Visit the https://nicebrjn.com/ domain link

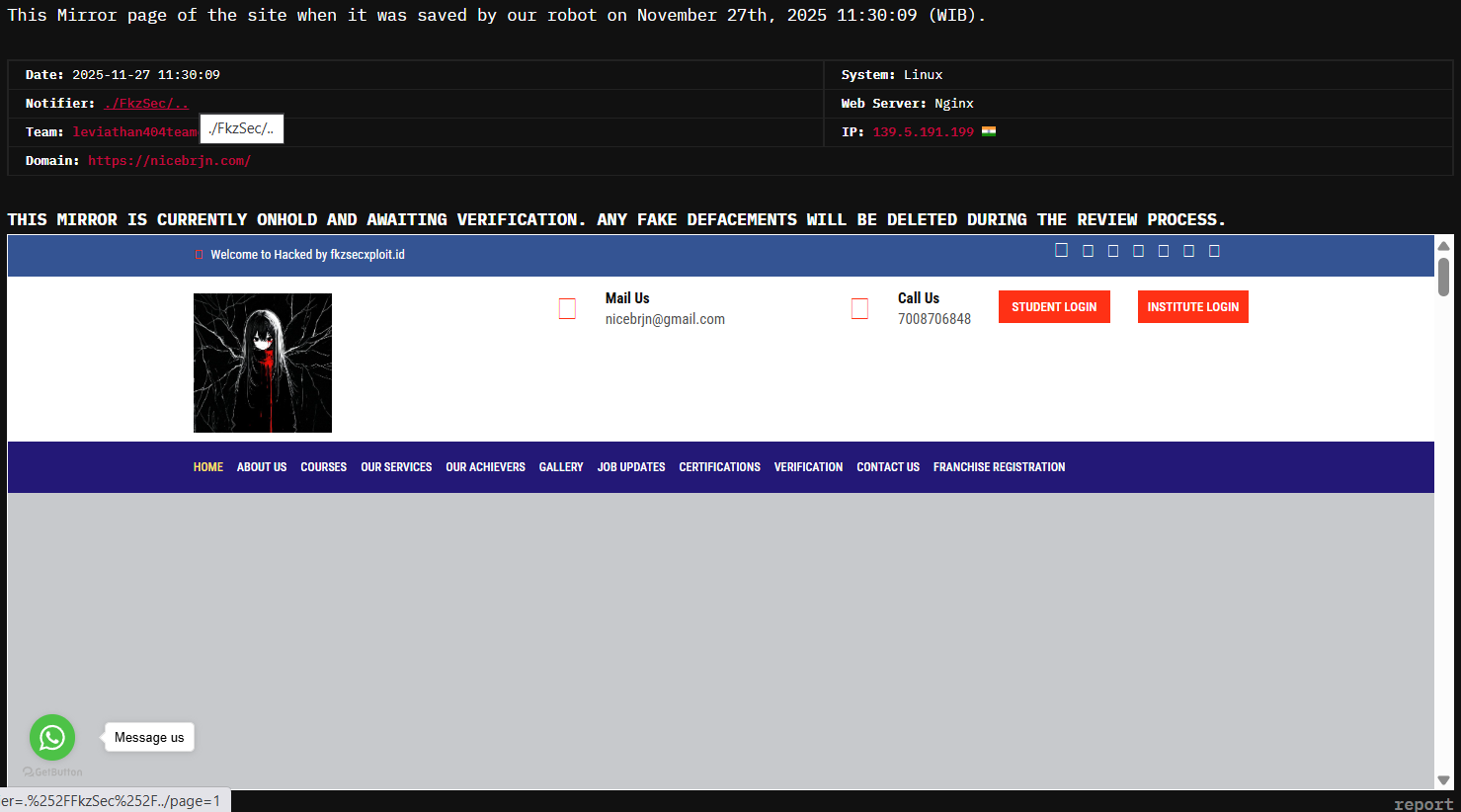tap(169, 161)
